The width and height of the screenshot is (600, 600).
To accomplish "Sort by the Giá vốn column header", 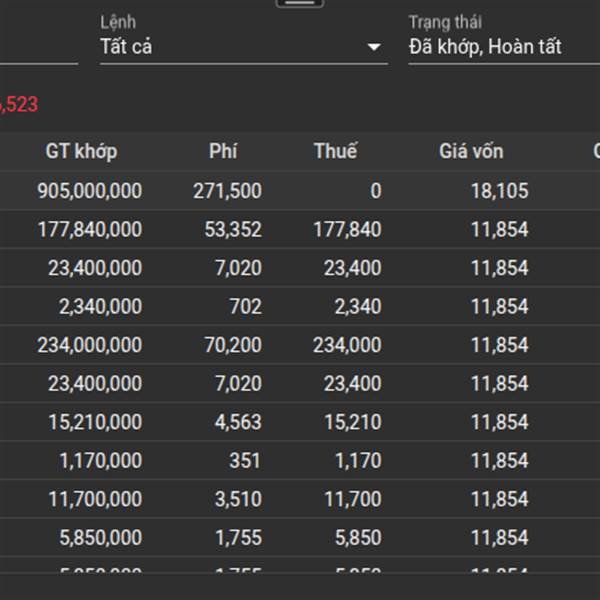I will coord(471,152).
